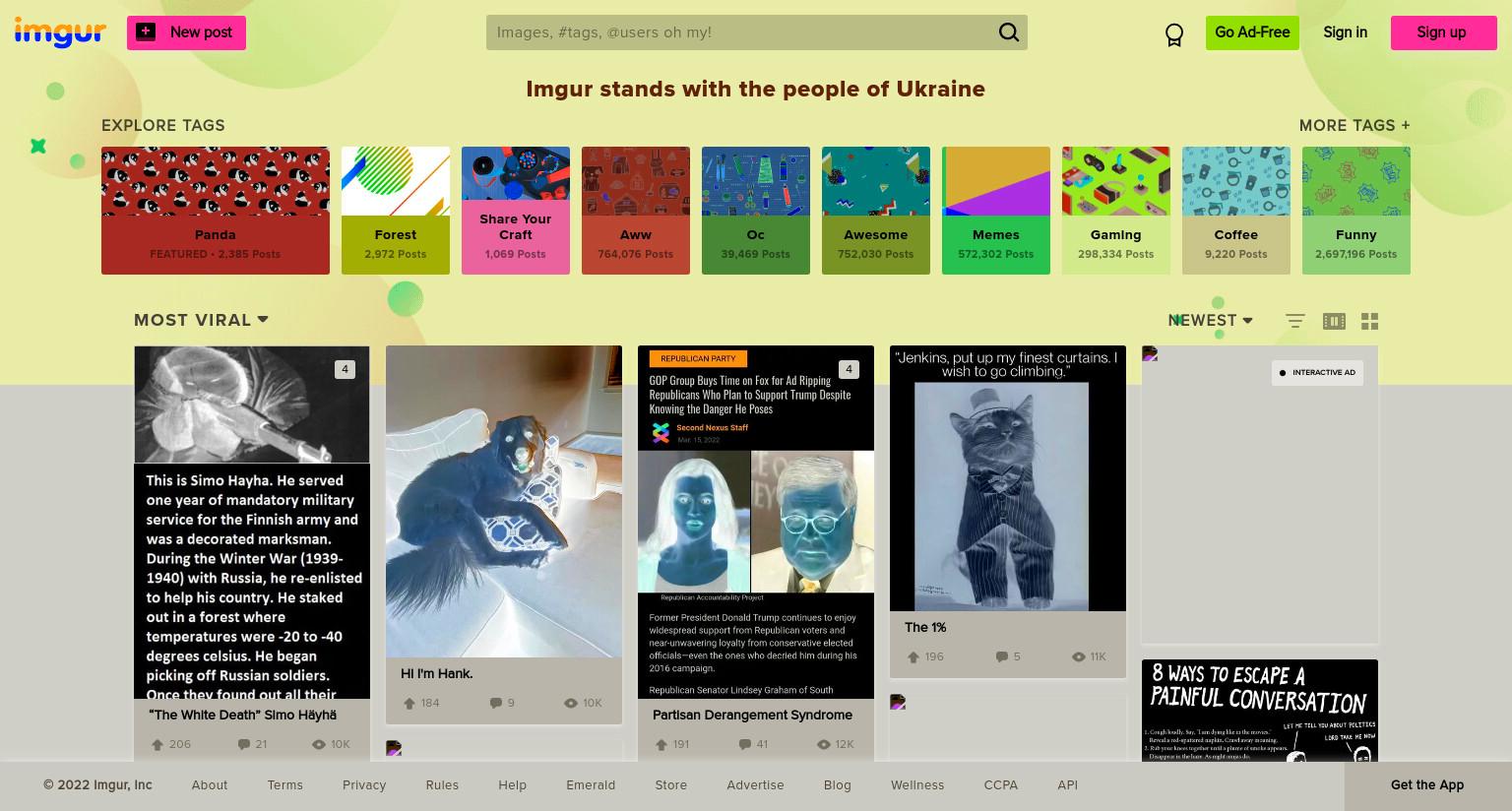Open the feed filter lines icon
Viewport: 1512px width, 811px height.
pyautogui.click(x=1295, y=321)
